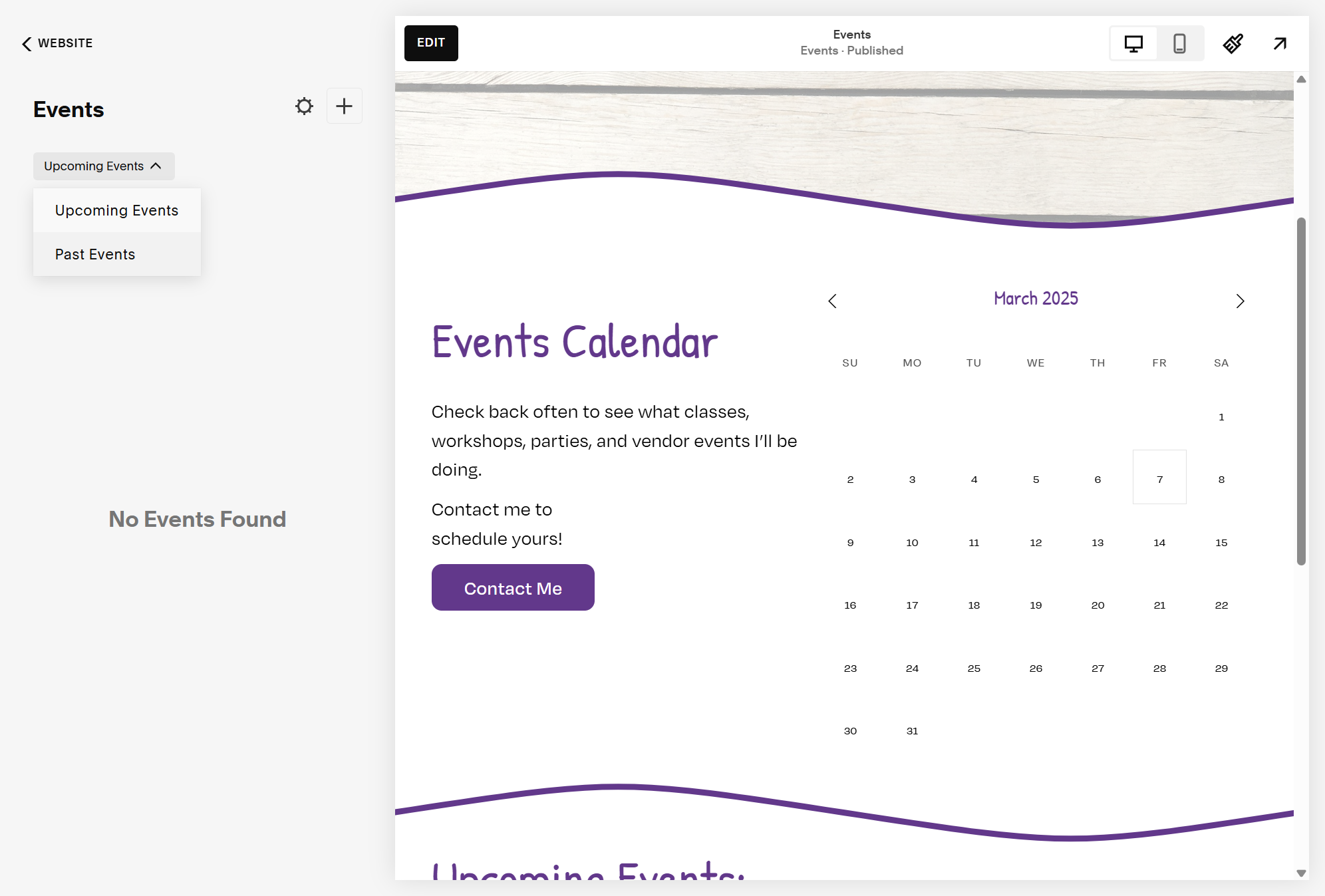
Task: Go to previous month in calendar
Action: [832, 301]
